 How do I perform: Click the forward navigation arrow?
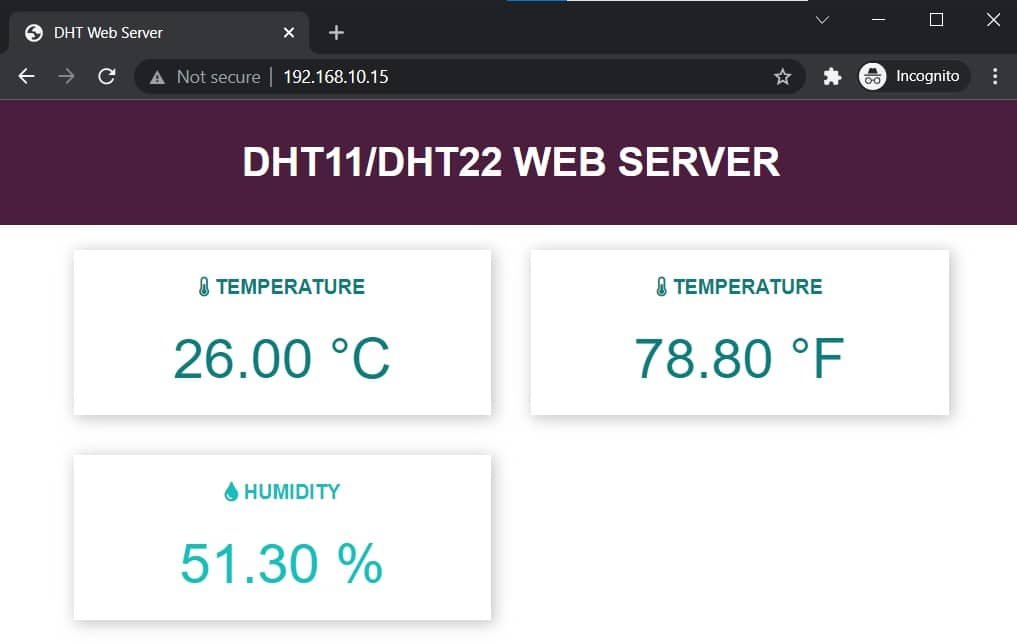click(x=66, y=77)
